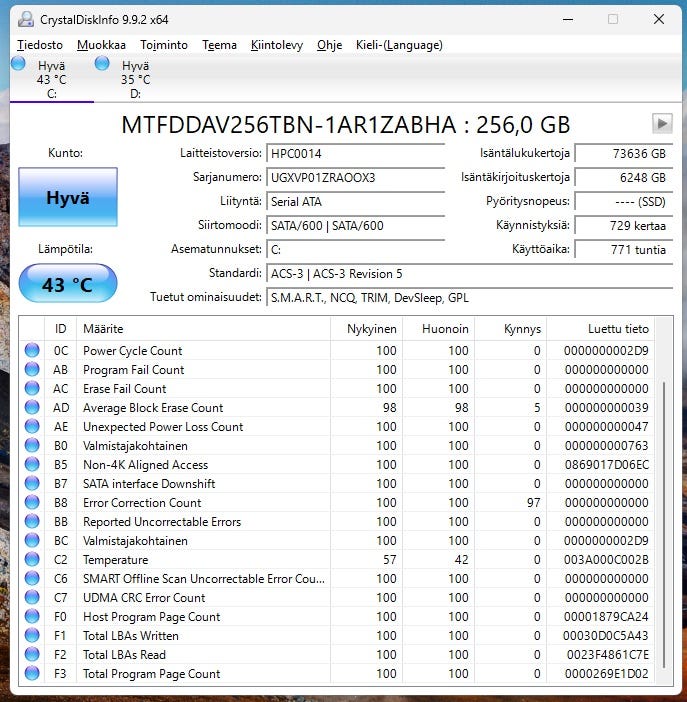The width and height of the screenshot is (687, 702).
Task: Click status orb for Error Correction Count
Action: tap(32, 502)
